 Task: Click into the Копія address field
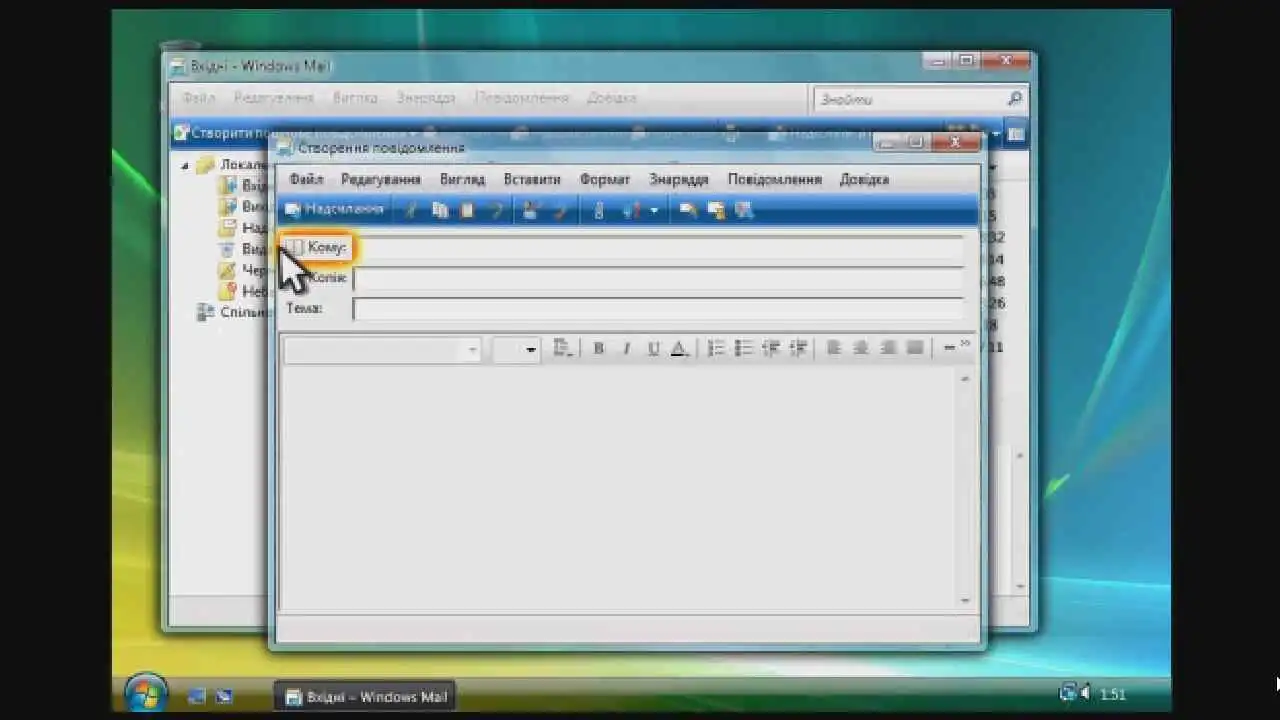[x=658, y=279]
